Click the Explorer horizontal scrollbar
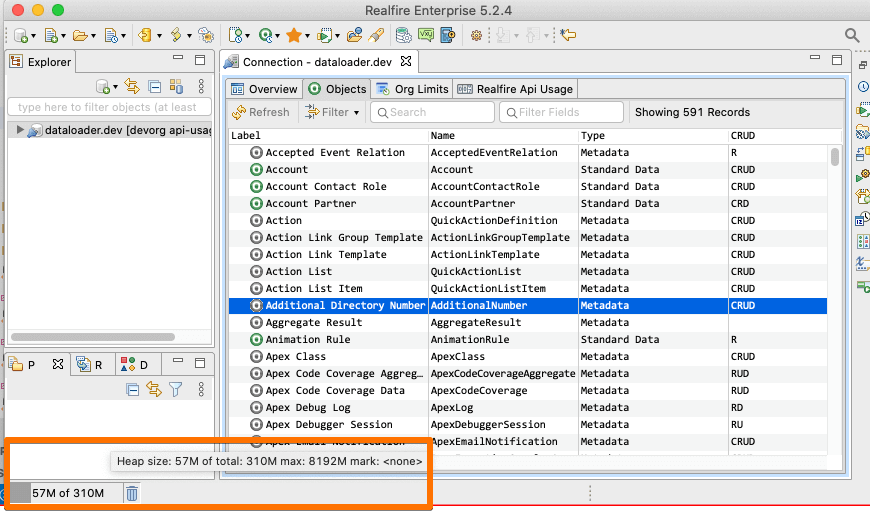This screenshot has height=515, width=870. tap(93, 337)
